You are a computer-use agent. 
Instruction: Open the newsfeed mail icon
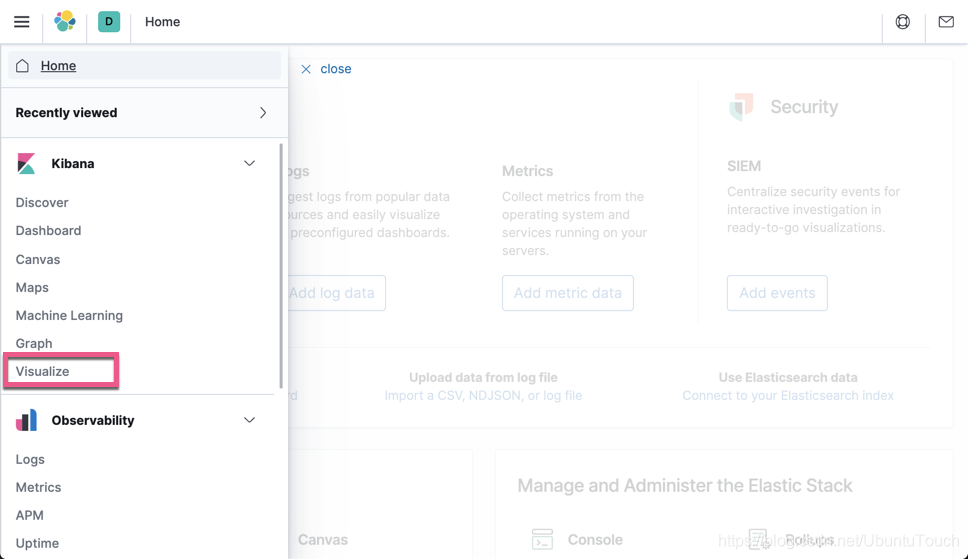pos(946,22)
